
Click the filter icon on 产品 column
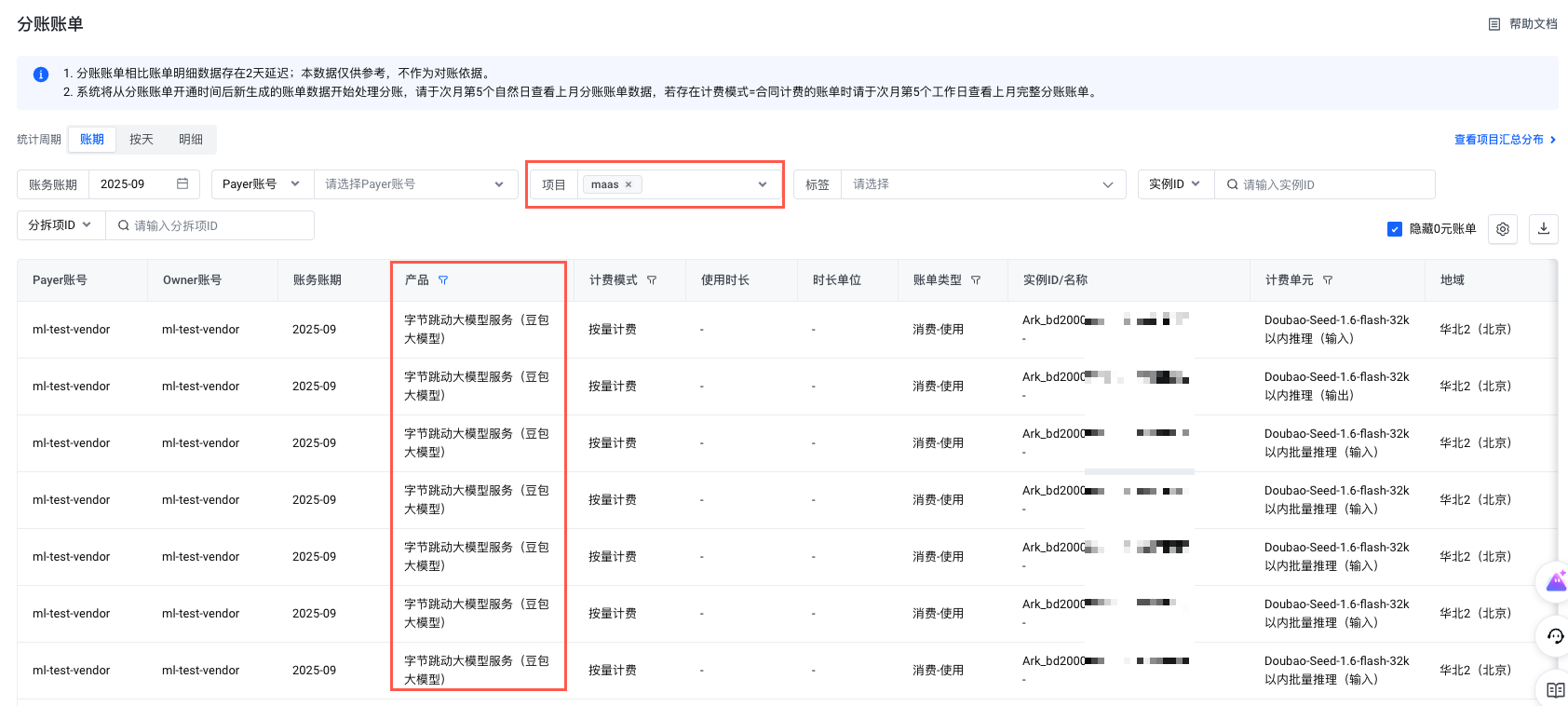(443, 280)
